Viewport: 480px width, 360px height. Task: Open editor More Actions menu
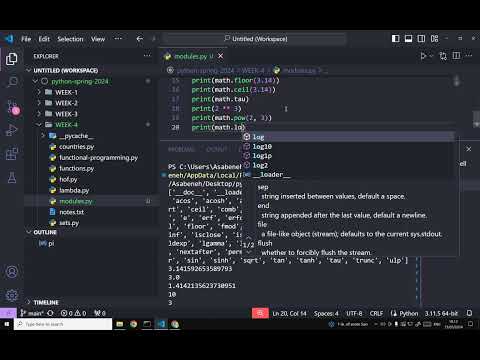(x=469, y=56)
